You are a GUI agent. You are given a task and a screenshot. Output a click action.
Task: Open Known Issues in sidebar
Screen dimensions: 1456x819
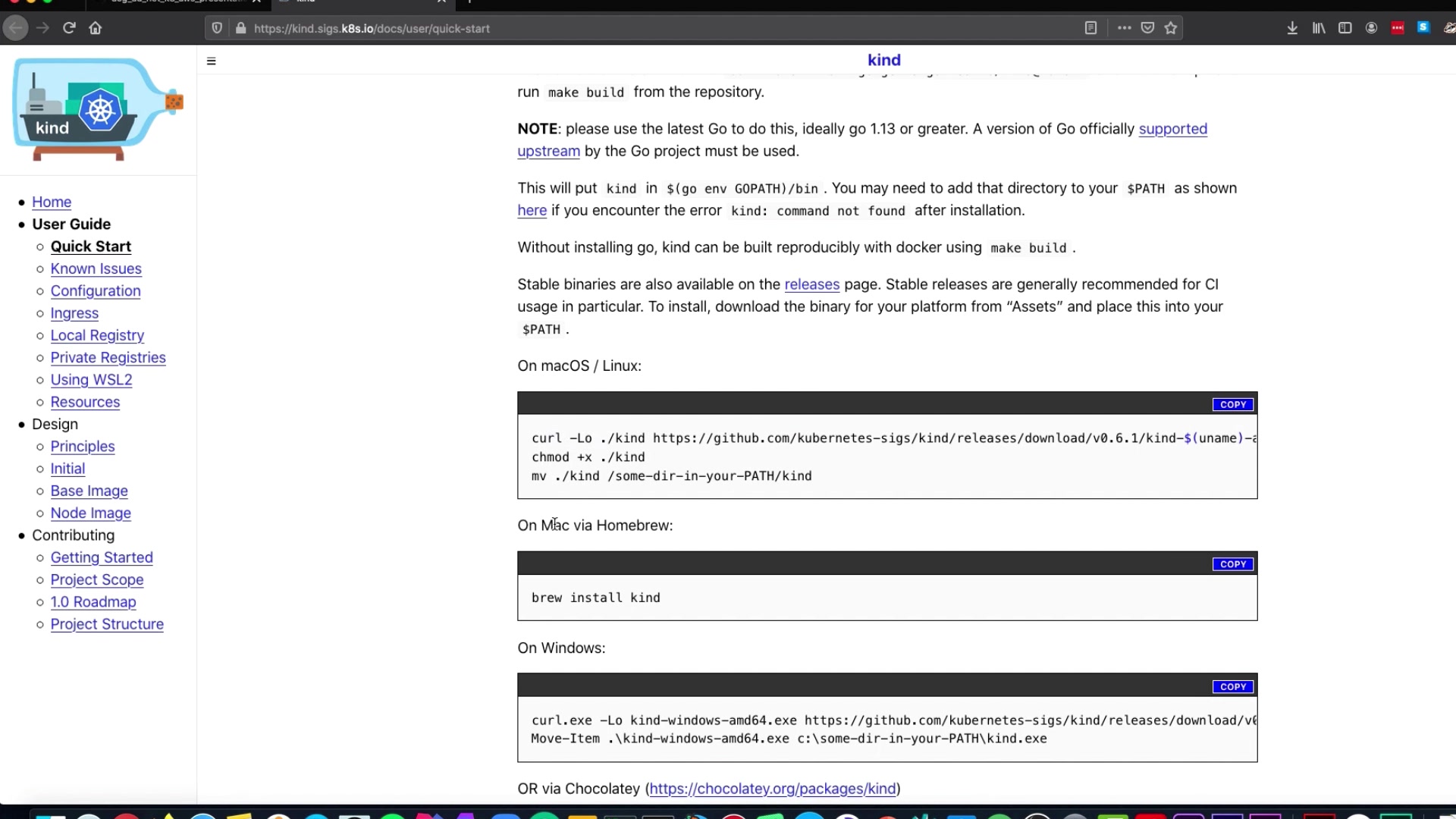point(96,268)
